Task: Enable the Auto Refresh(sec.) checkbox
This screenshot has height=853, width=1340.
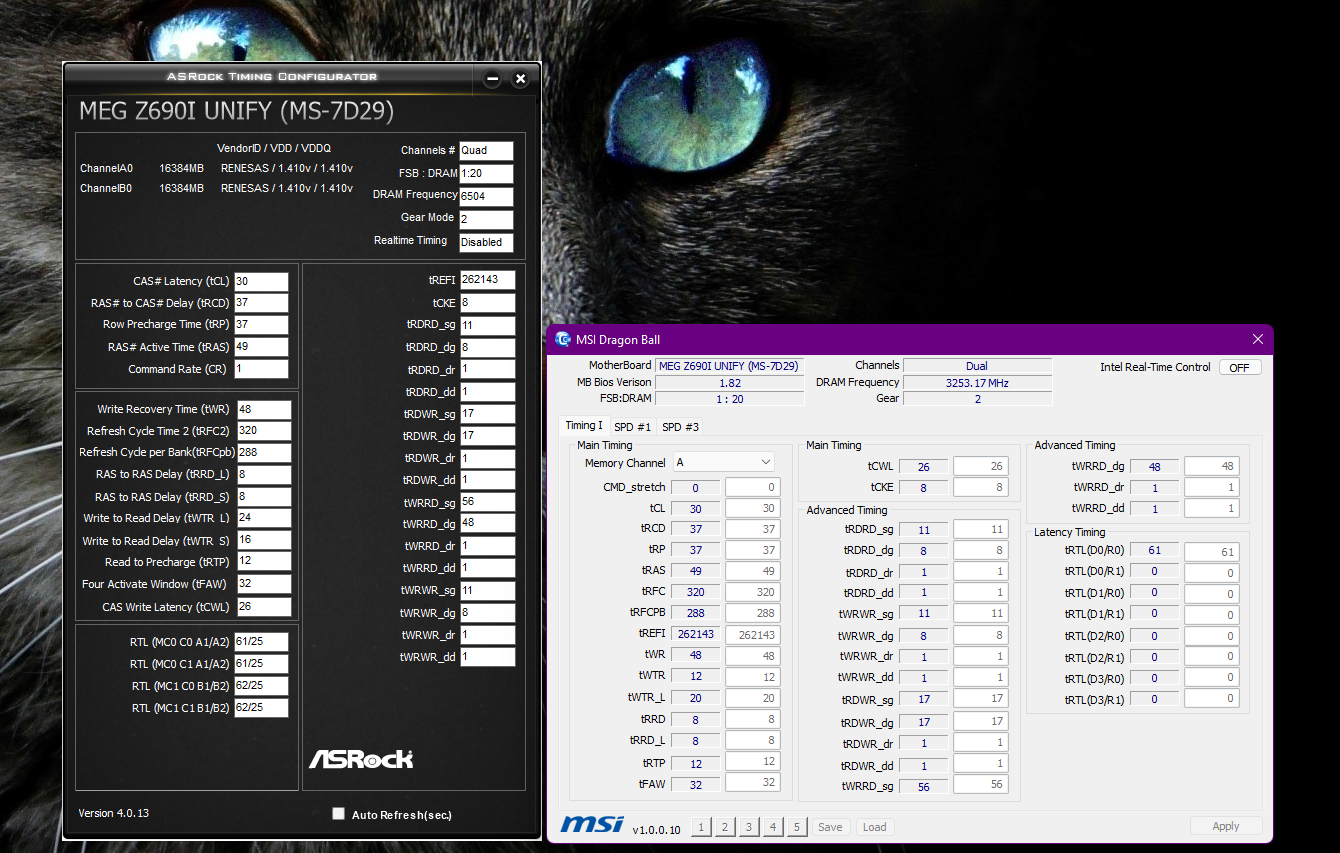Action: point(338,814)
